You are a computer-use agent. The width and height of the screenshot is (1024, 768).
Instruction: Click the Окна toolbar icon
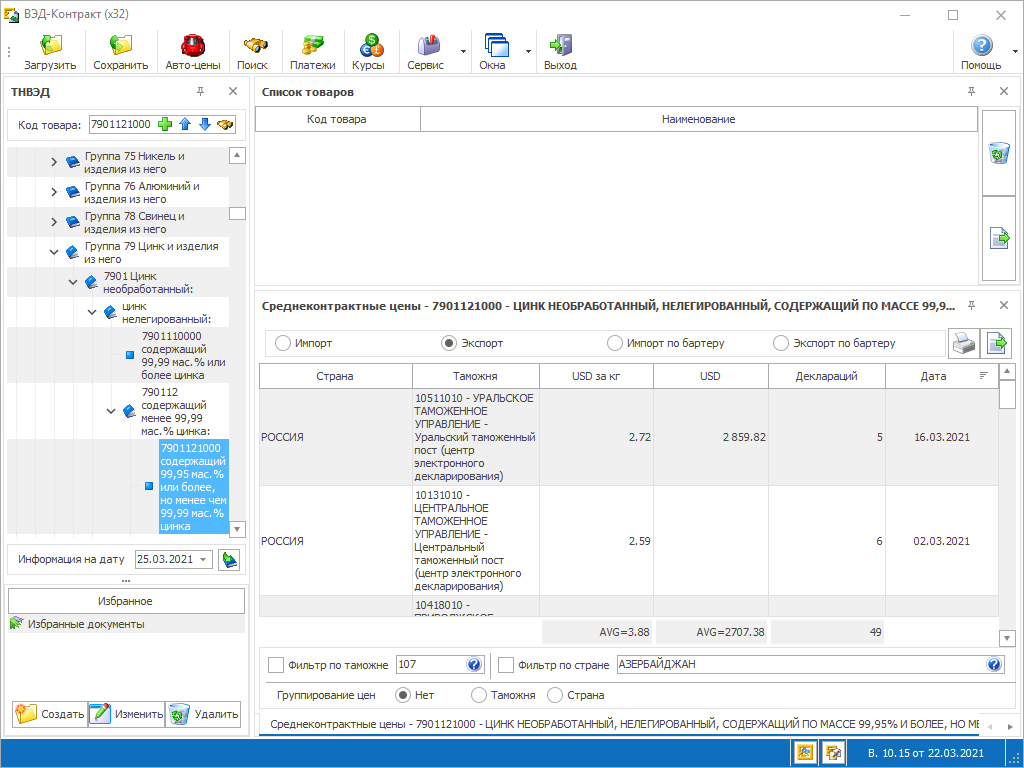point(496,44)
